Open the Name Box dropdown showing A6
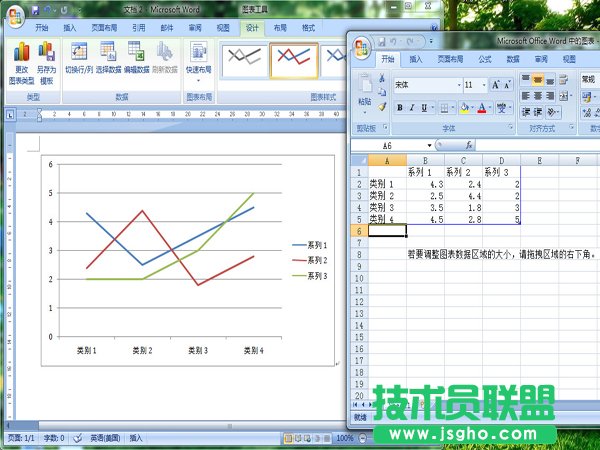This screenshot has height=450, width=600. (429, 145)
